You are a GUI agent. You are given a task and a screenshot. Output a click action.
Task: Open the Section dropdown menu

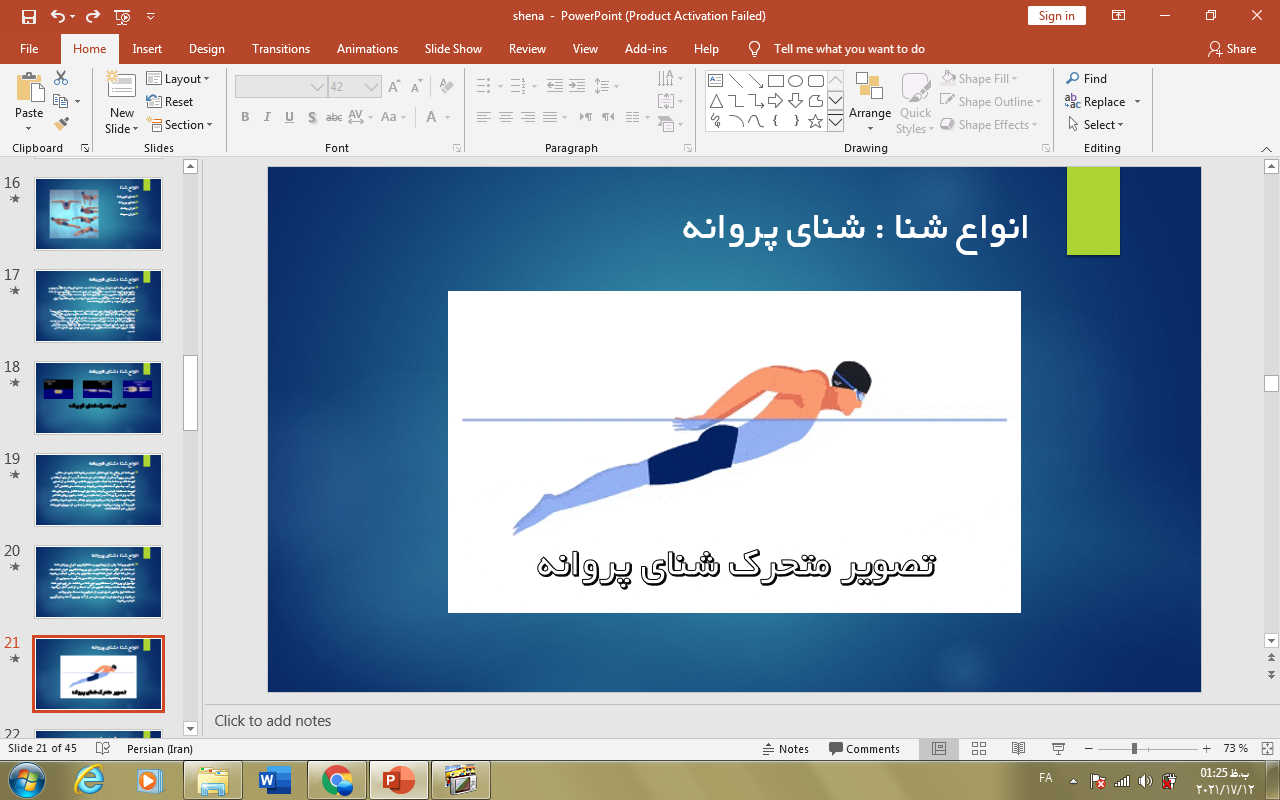(x=181, y=125)
